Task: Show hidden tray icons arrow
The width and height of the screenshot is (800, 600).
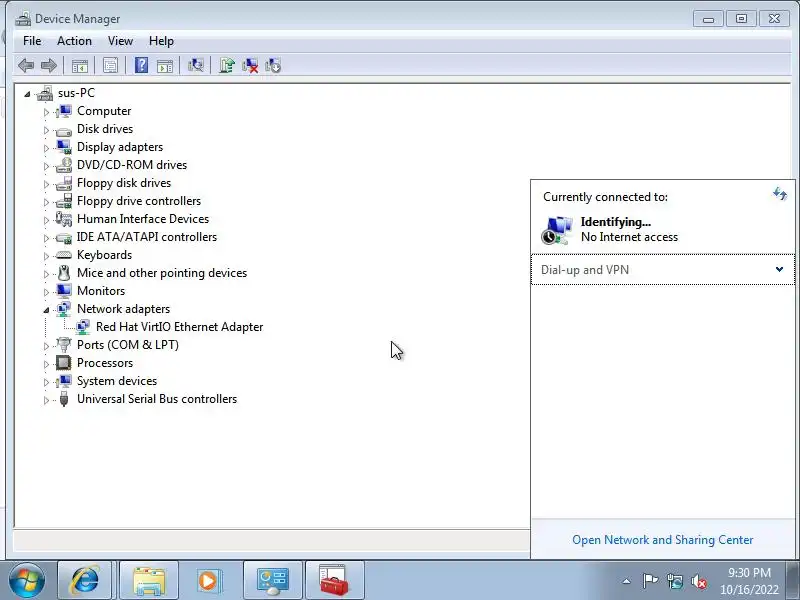Action: pos(627,581)
